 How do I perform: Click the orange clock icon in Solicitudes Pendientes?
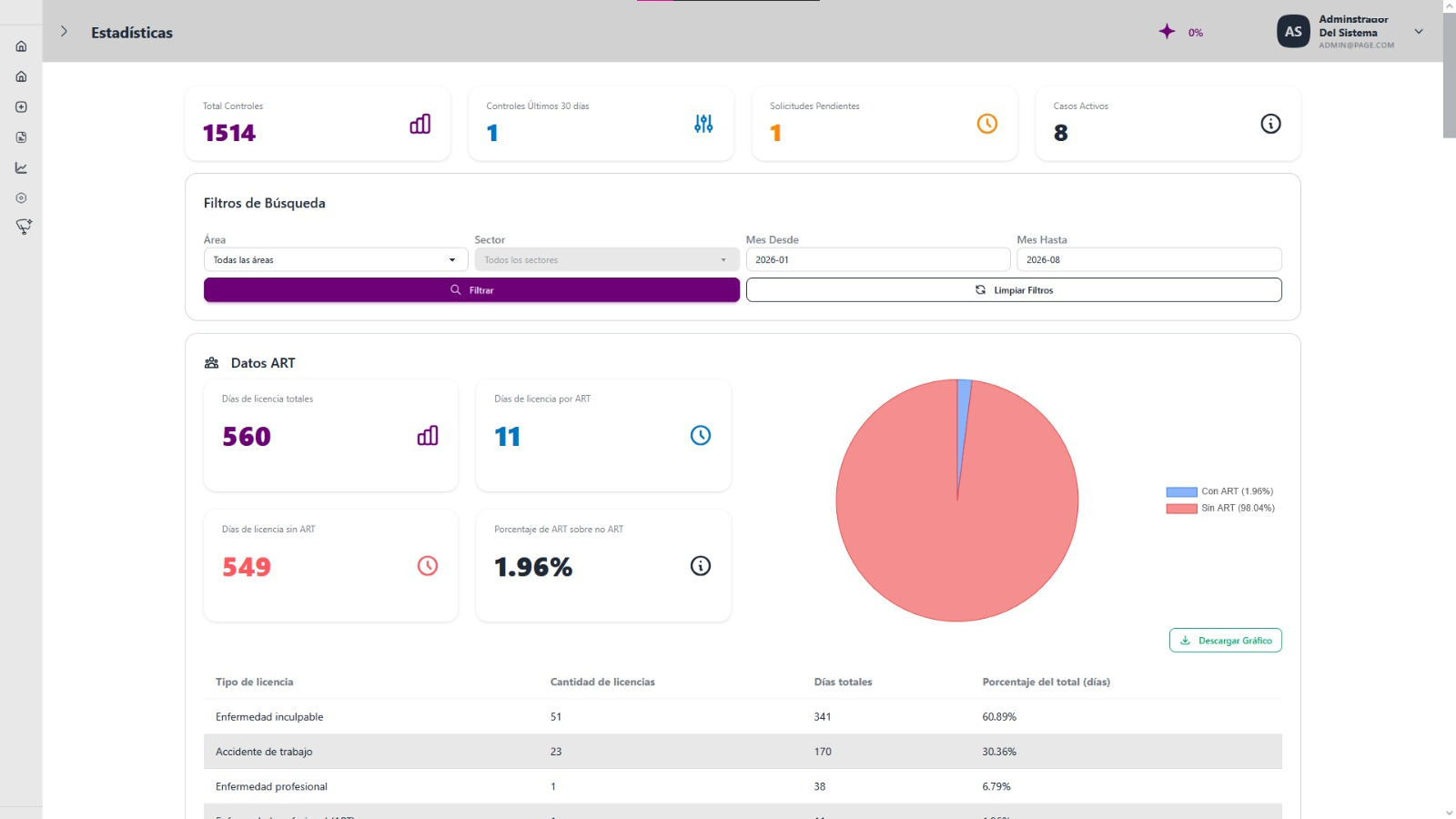pyautogui.click(x=987, y=124)
